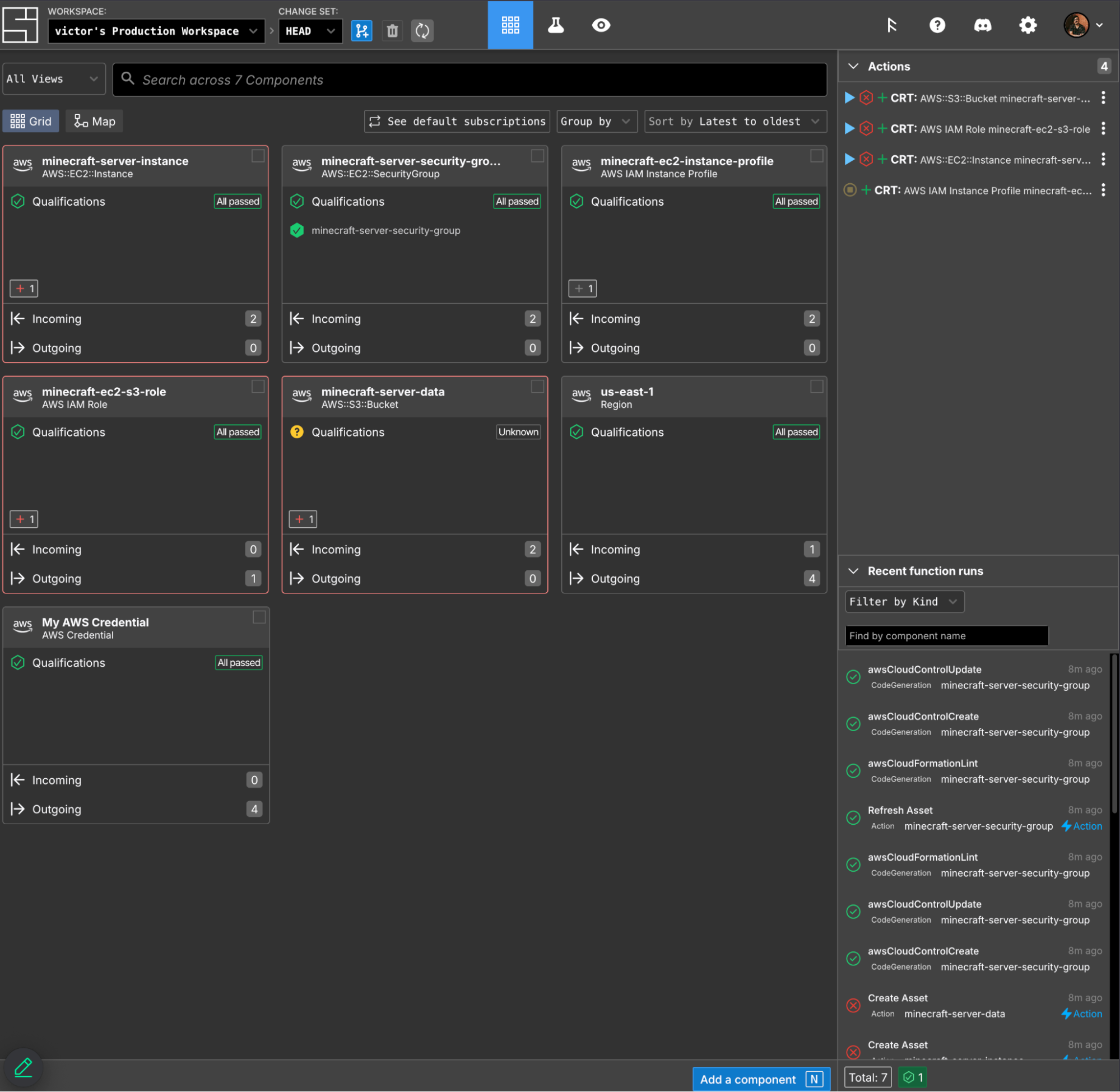1120x1092 pixels.
Task: Click the Recent function runs scrollbar
Action: click(x=1114, y=734)
